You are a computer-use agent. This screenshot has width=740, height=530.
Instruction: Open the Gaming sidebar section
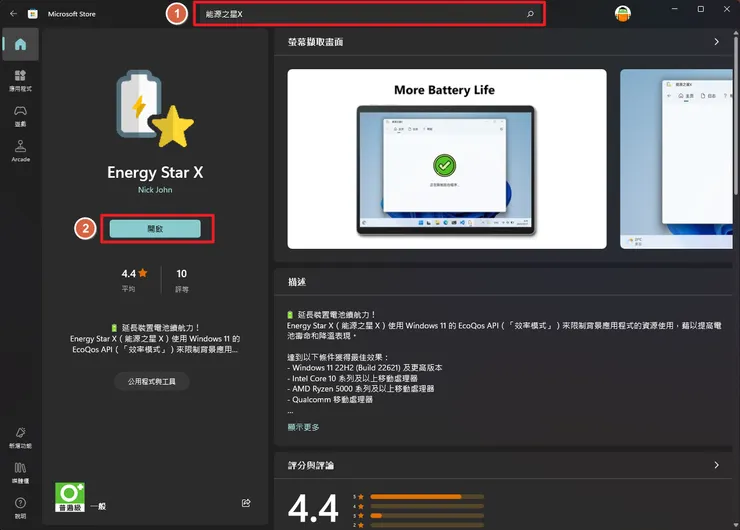[x=20, y=116]
